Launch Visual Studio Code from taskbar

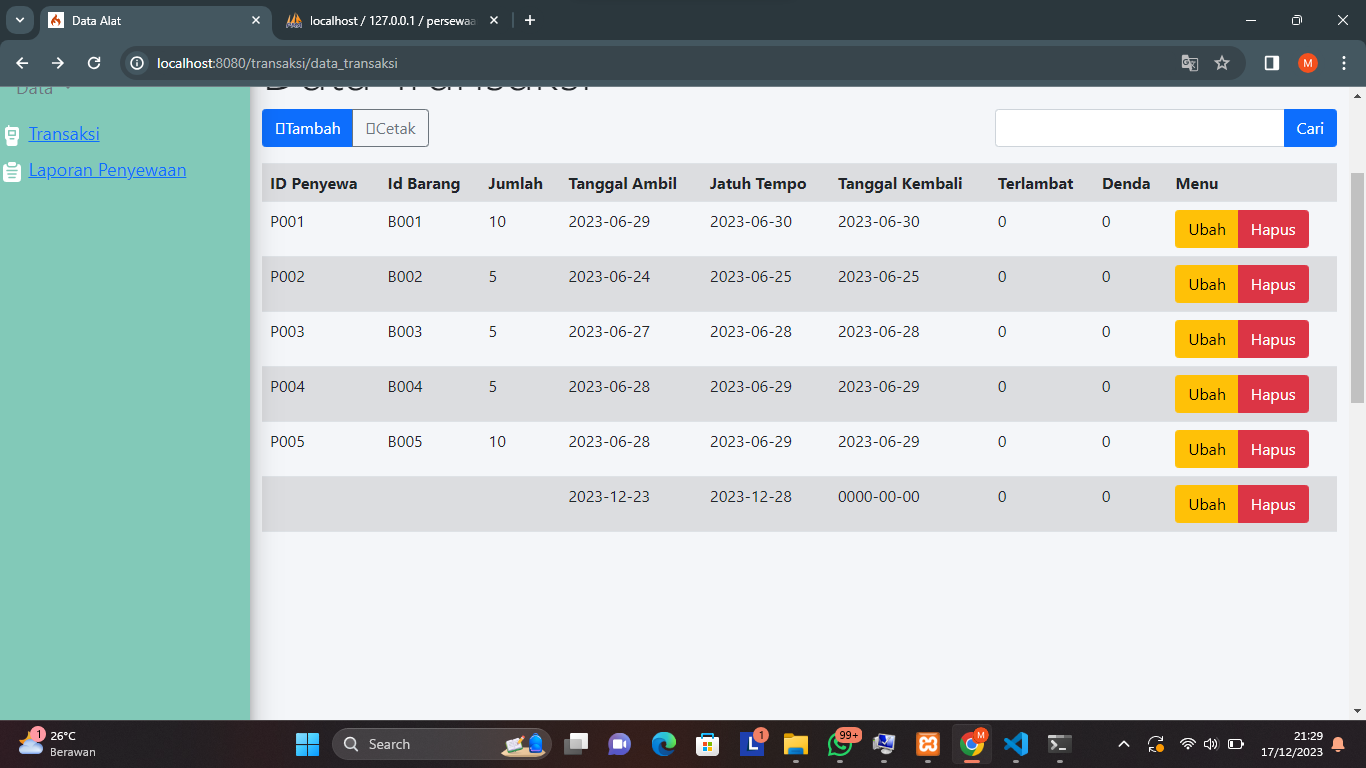point(1015,744)
